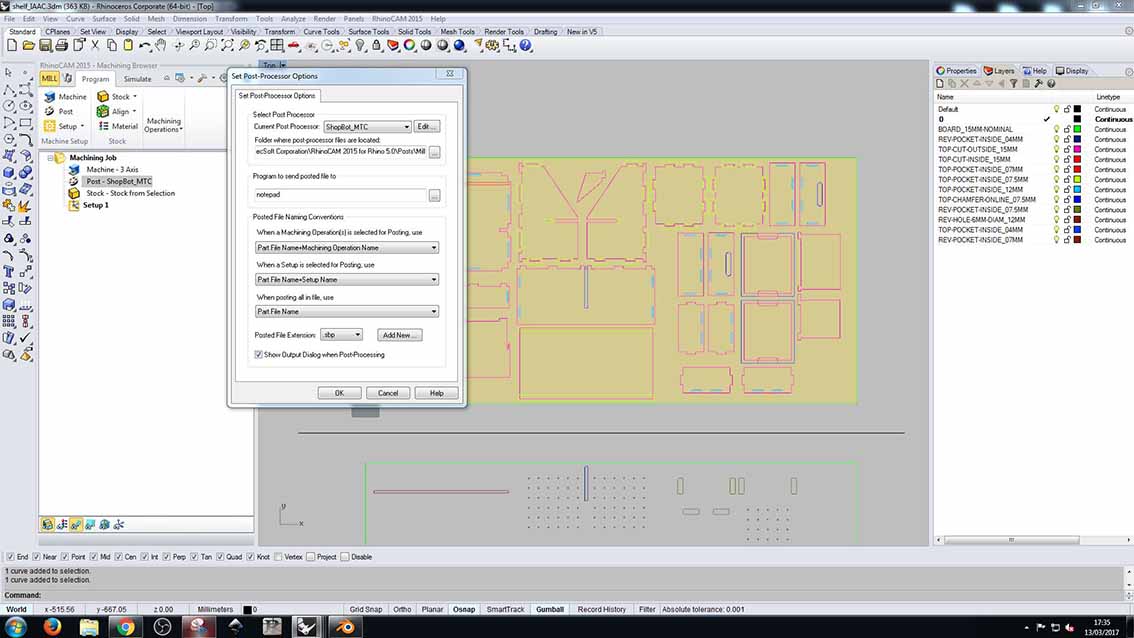Browse for post-processor files folder

pyautogui.click(x=435, y=152)
